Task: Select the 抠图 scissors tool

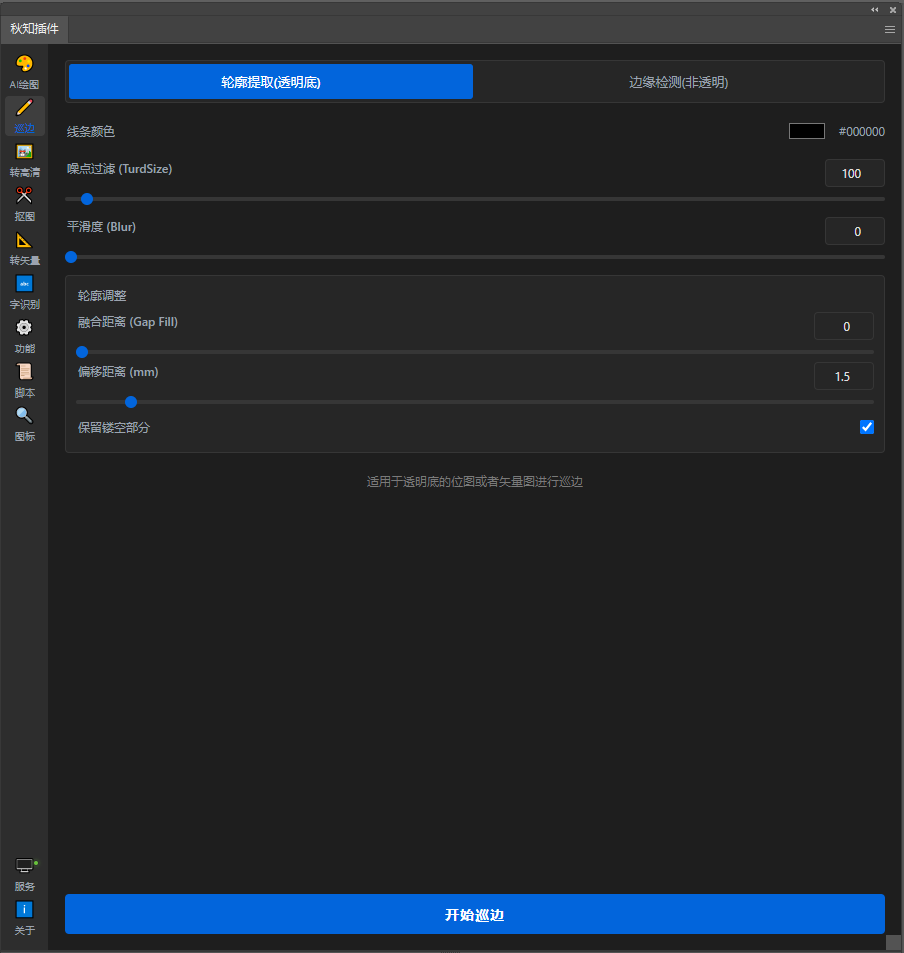Action: [24, 203]
